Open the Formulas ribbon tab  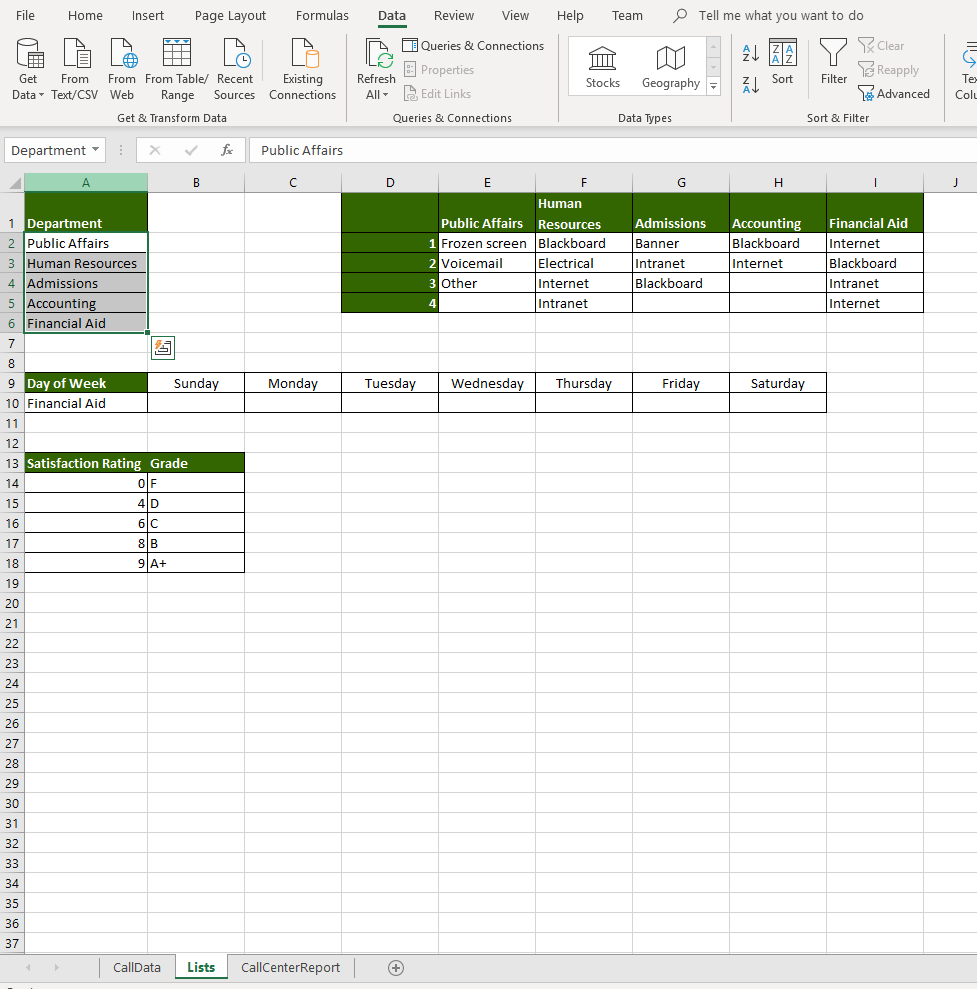322,15
